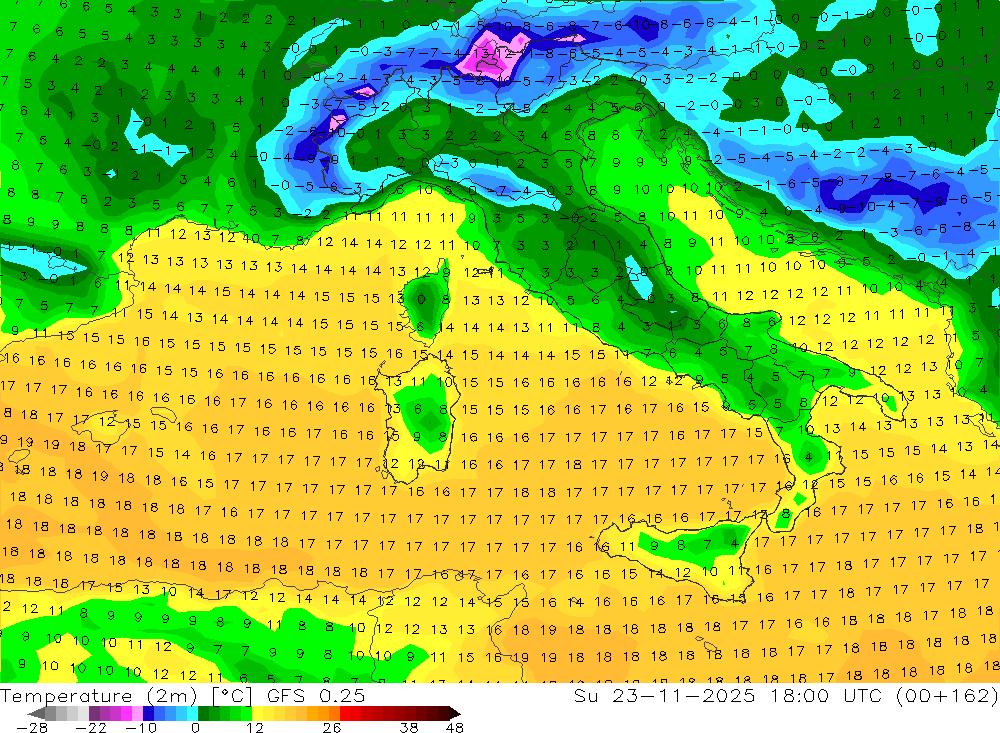Image resolution: width=1000 pixels, height=733 pixels.
Task: Click the 'Su 23-11-2025' date text
Action: tap(664, 695)
